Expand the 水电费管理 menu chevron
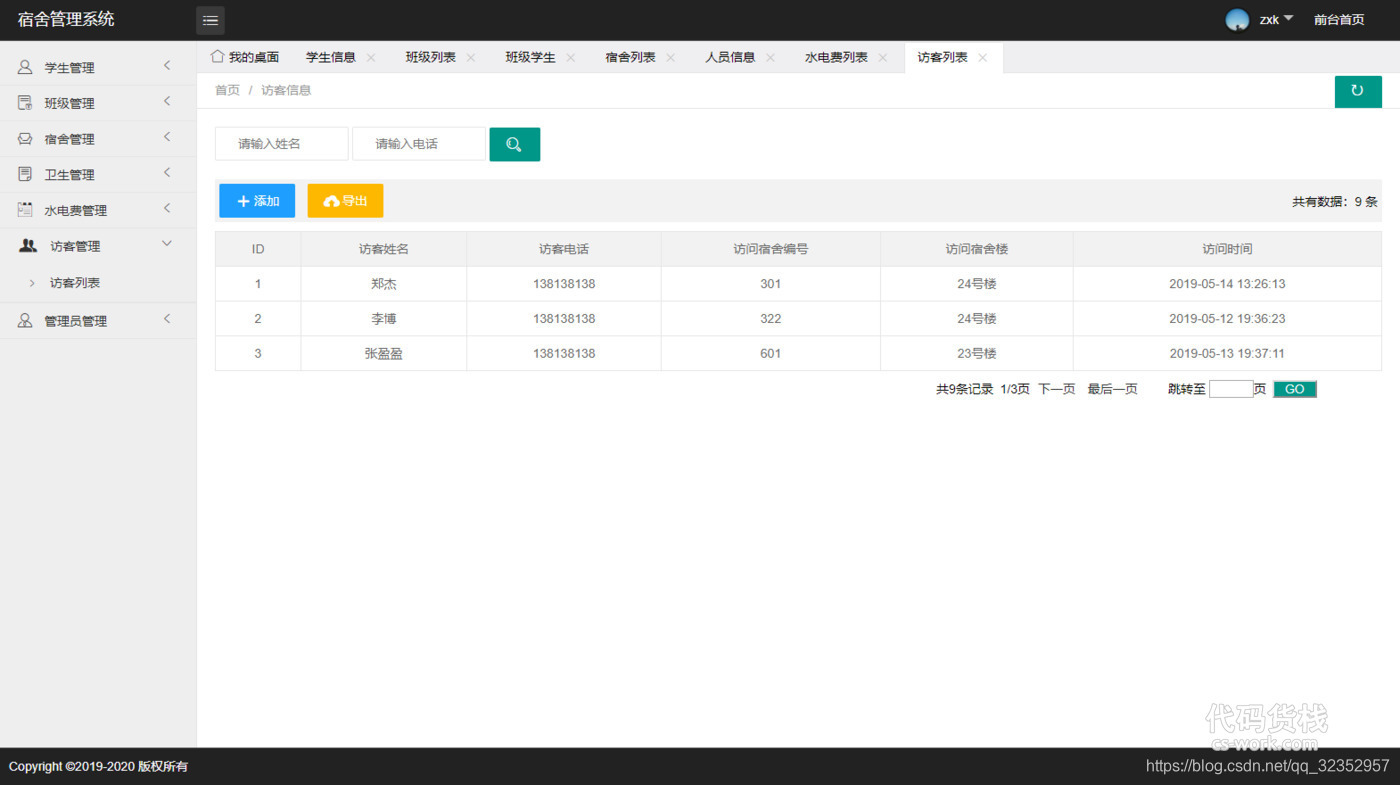Screen dimensions: 1400x785 pyautogui.click(x=167, y=208)
